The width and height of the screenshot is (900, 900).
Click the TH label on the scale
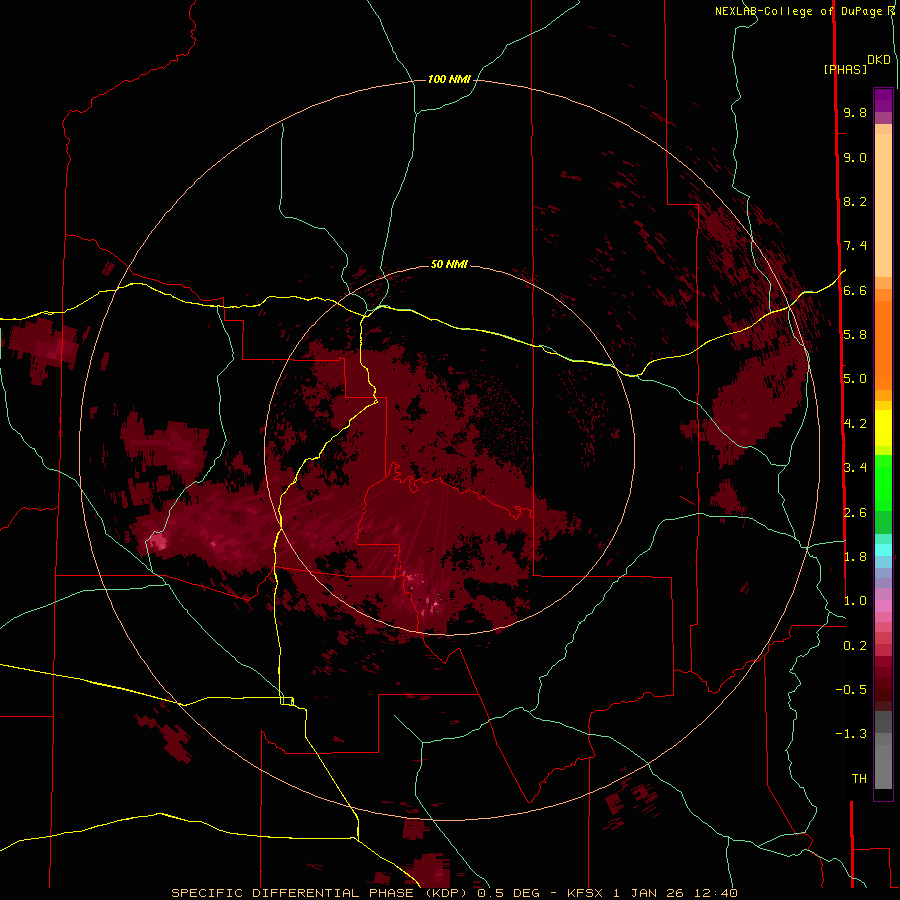859,778
